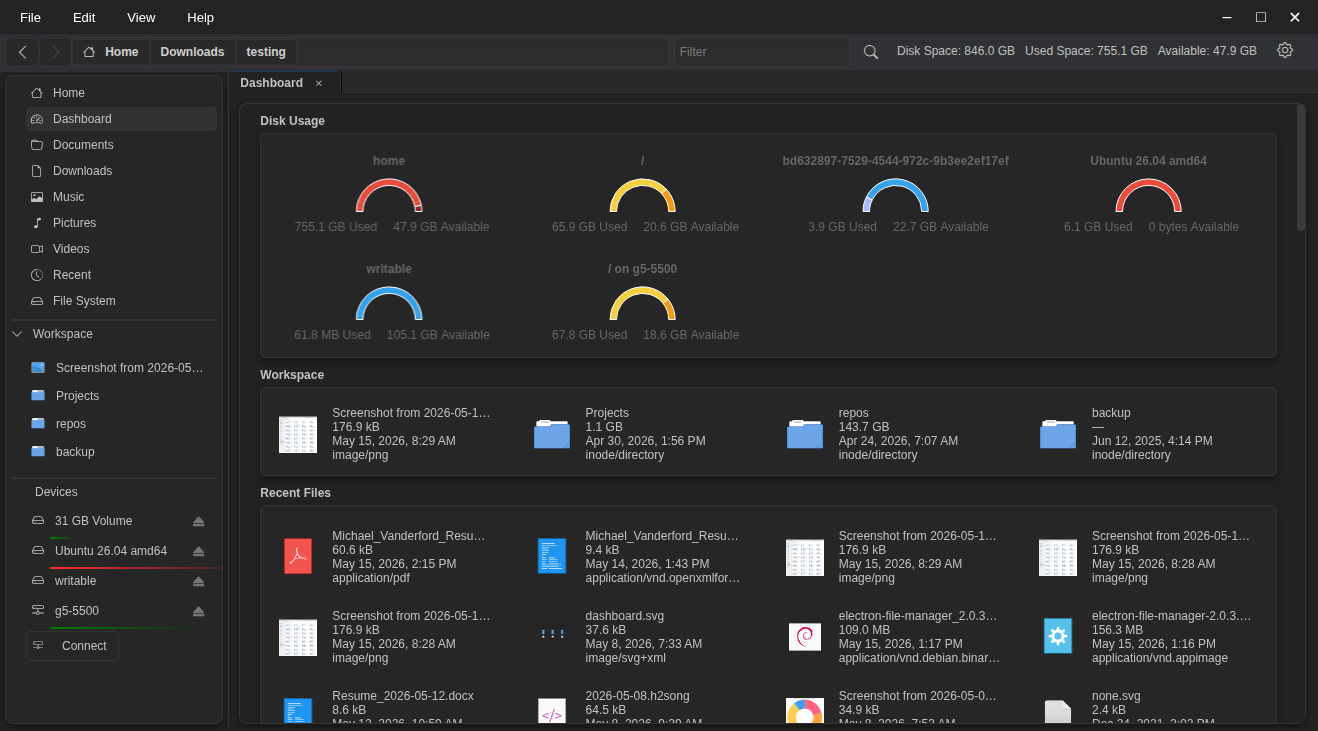Open the File menu
Screen dimensions: 1318x731
pyautogui.click(x=31, y=17)
